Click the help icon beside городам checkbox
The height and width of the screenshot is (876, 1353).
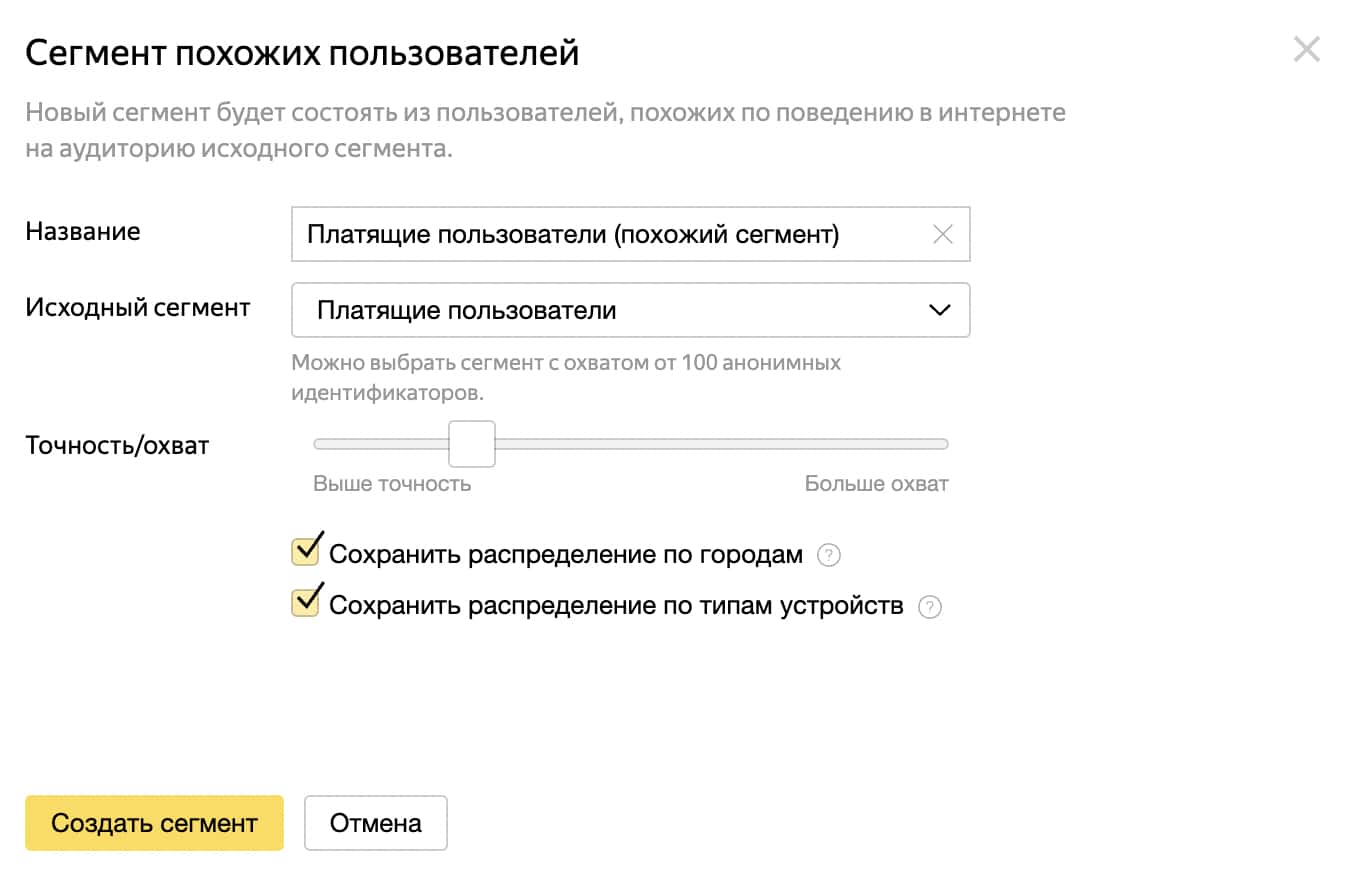829,553
